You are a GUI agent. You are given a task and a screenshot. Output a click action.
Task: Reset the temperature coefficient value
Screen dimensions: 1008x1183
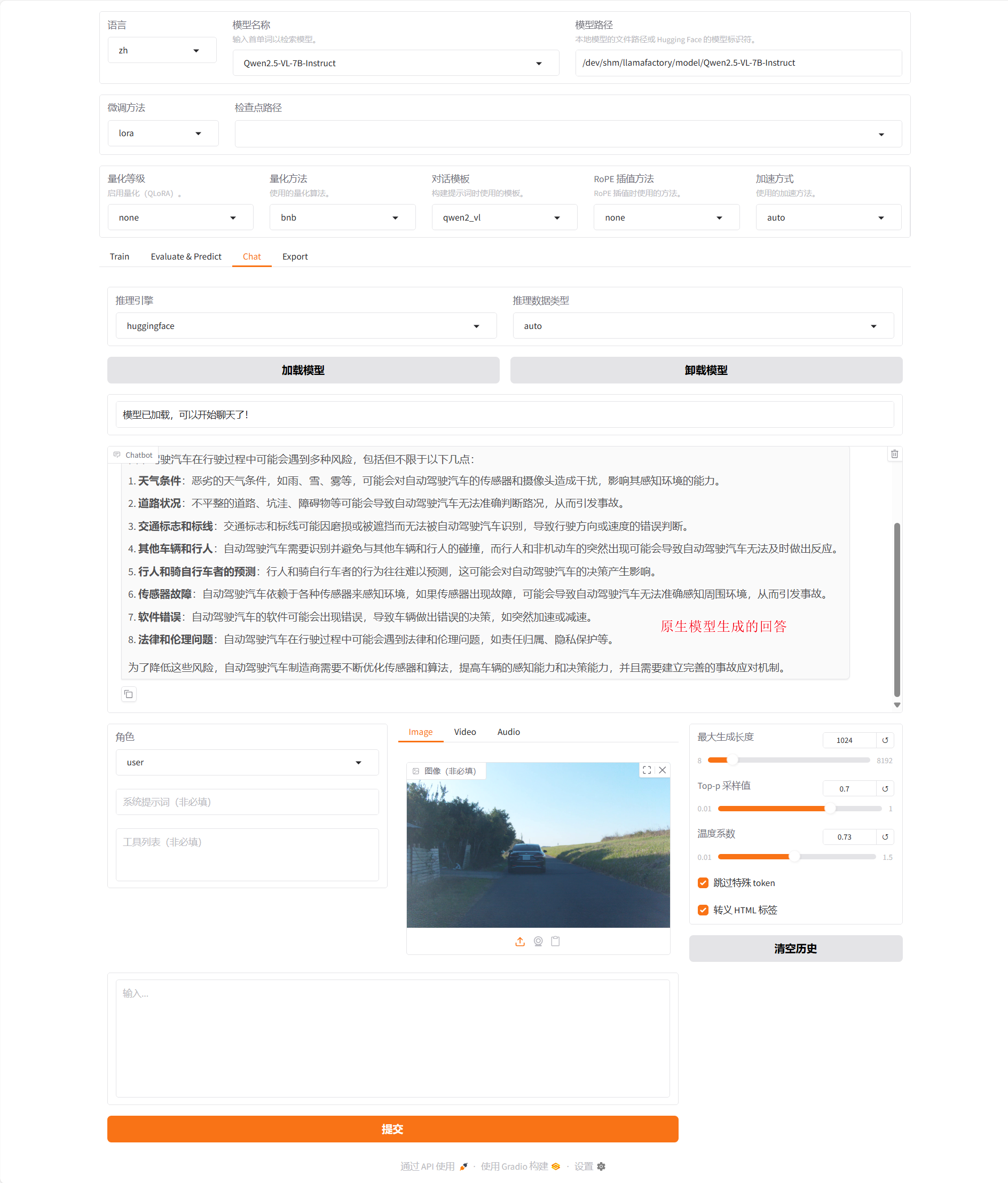[885, 837]
